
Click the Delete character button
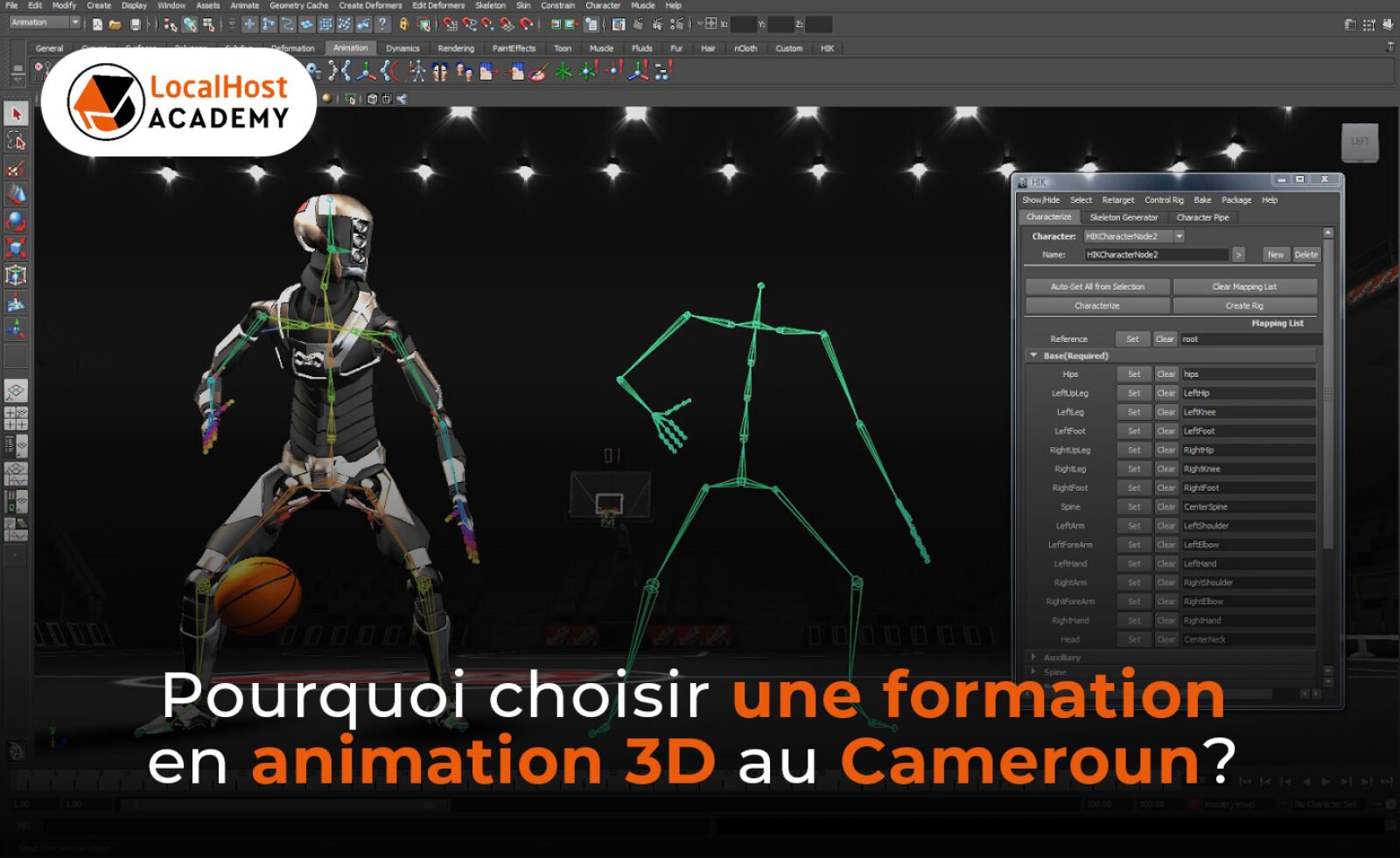1305,255
